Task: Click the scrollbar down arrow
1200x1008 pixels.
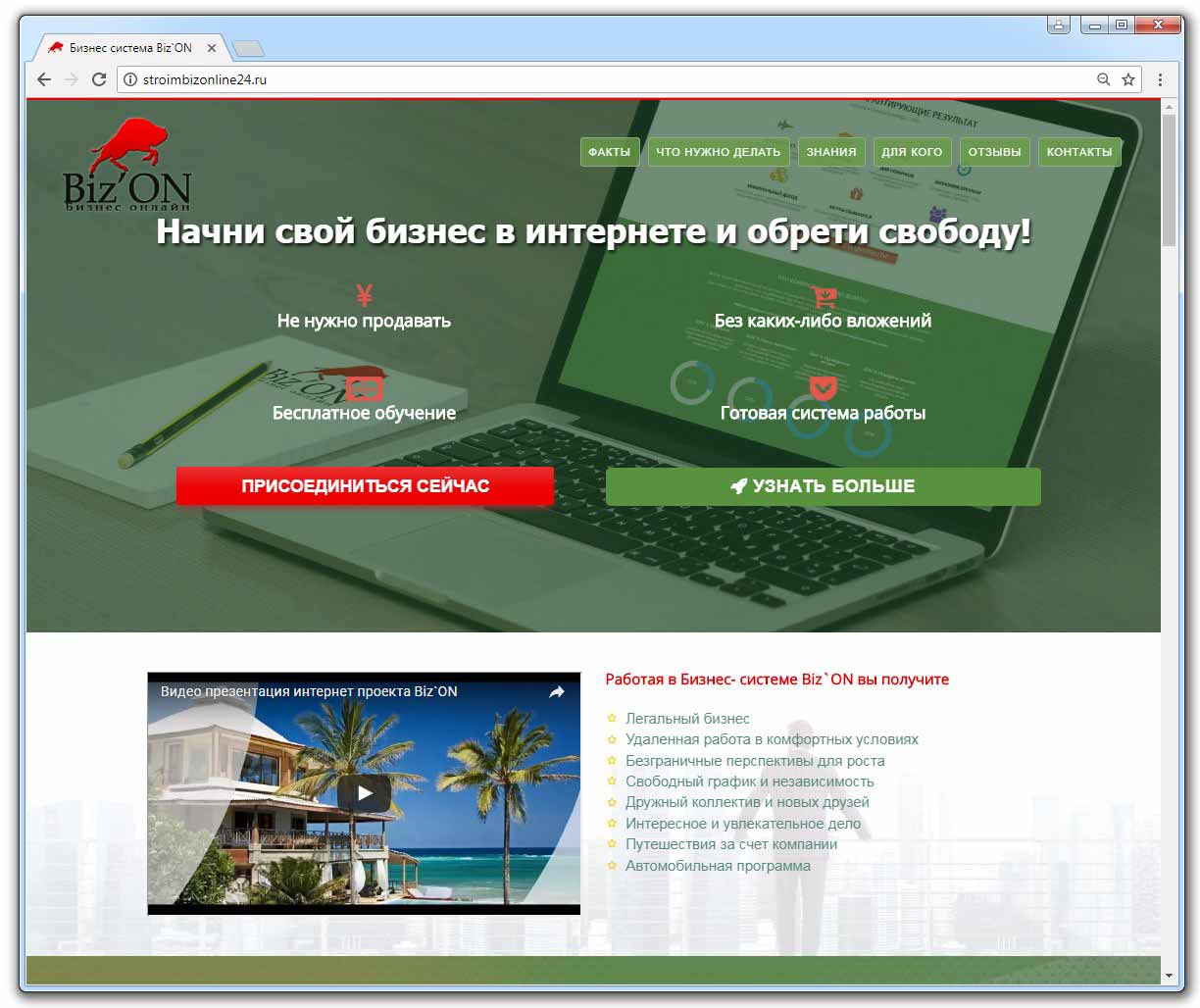Action: (1168, 976)
